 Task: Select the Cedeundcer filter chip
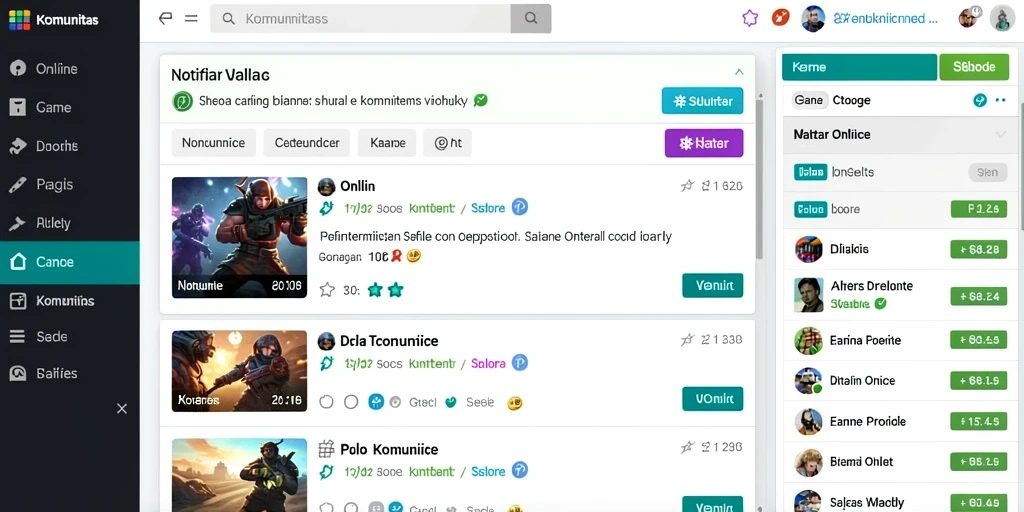coord(307,143)
